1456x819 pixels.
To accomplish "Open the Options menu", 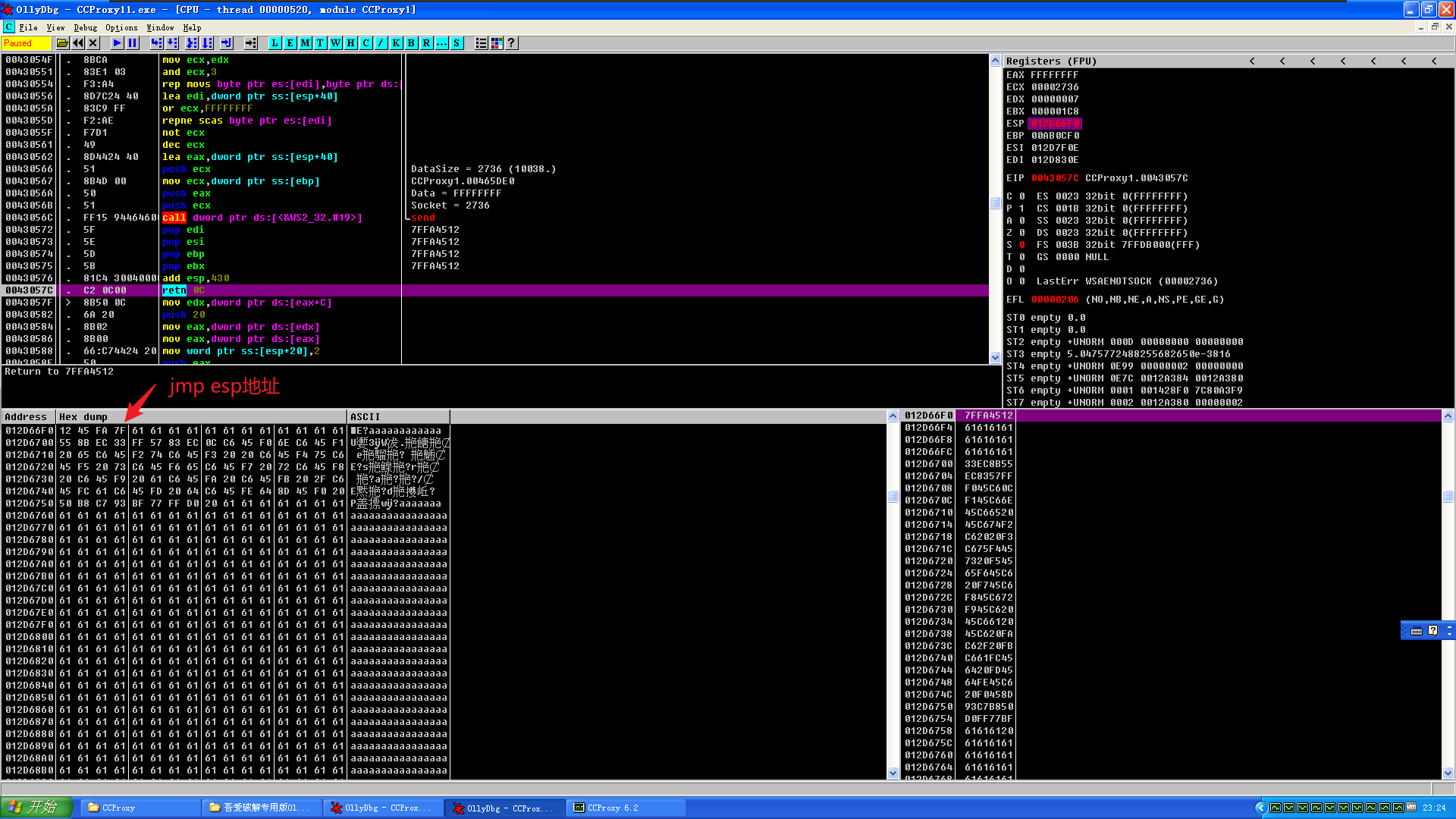I will point(121,27).
